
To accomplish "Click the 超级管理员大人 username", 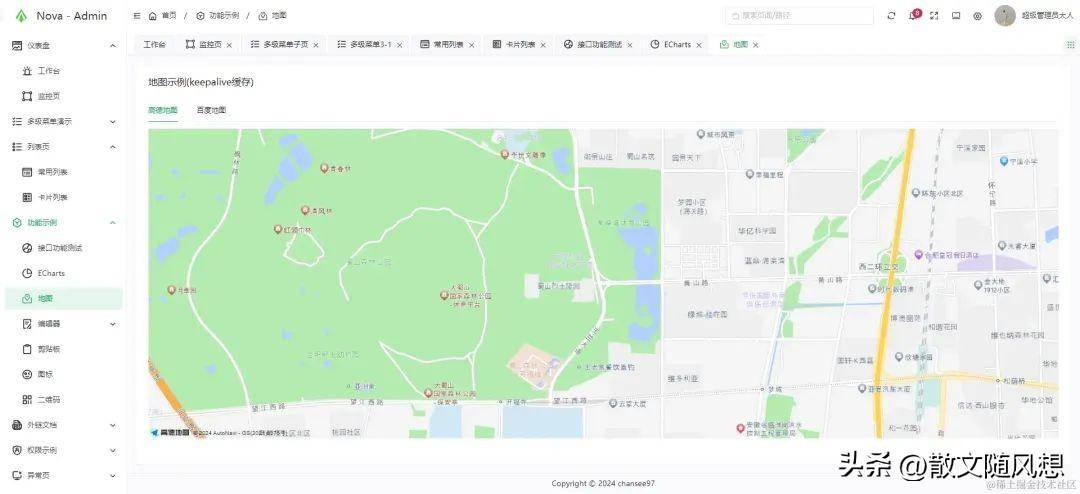I will point(1046,15).
